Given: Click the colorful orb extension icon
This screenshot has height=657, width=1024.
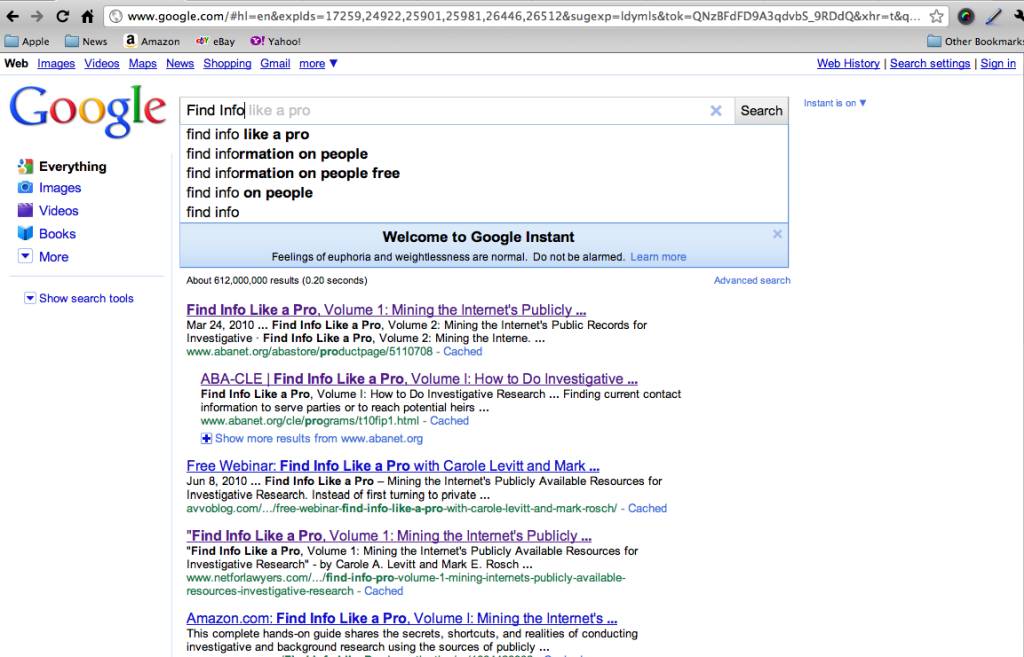Looking at the screenshot, I should coord(966,15).
